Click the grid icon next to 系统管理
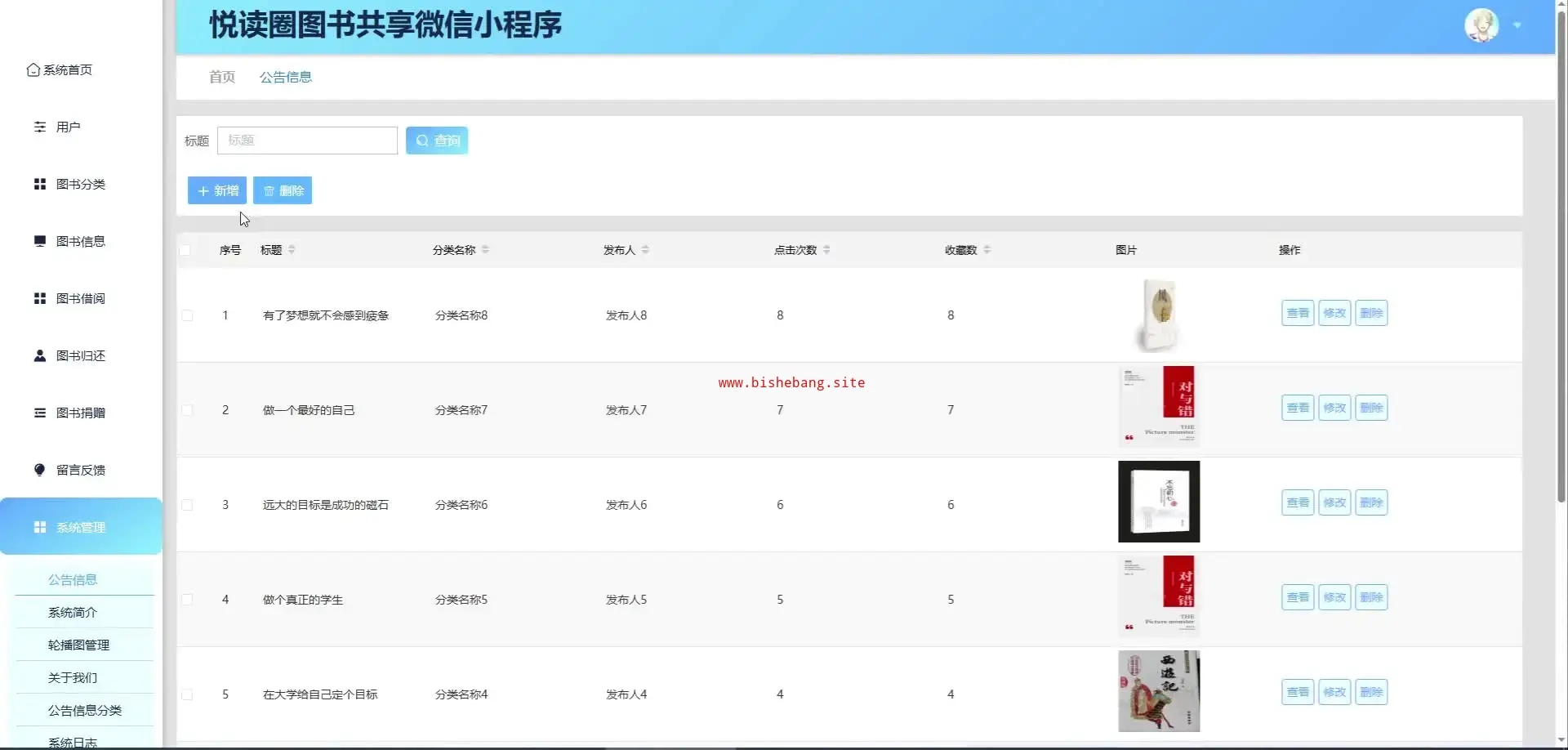This screenshot has height=750, width=1568. 39,528
